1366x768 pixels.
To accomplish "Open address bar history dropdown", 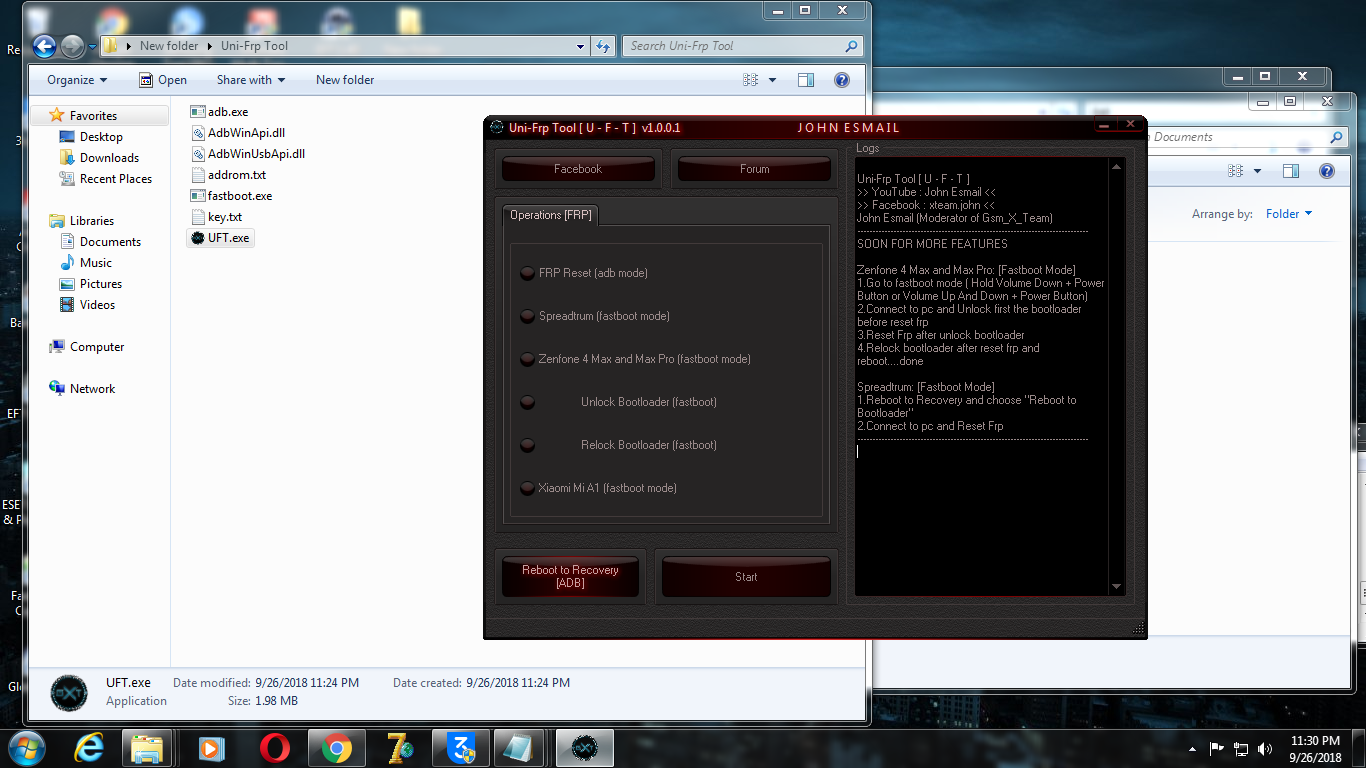I will tap(581, 46).
